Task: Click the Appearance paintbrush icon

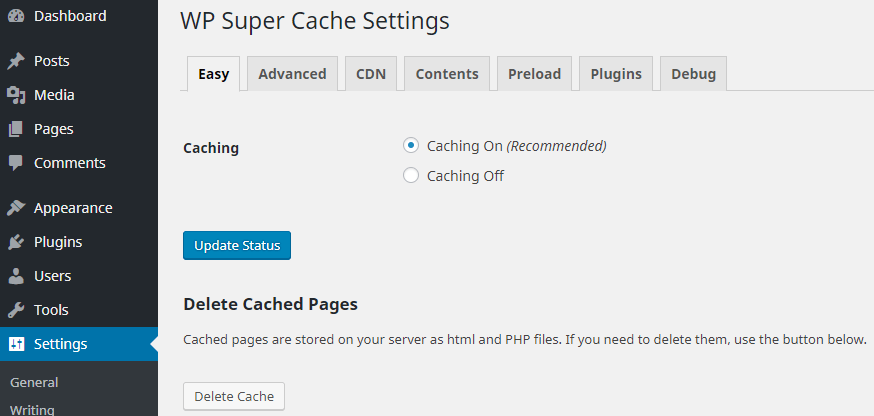Action: point(16,208)
